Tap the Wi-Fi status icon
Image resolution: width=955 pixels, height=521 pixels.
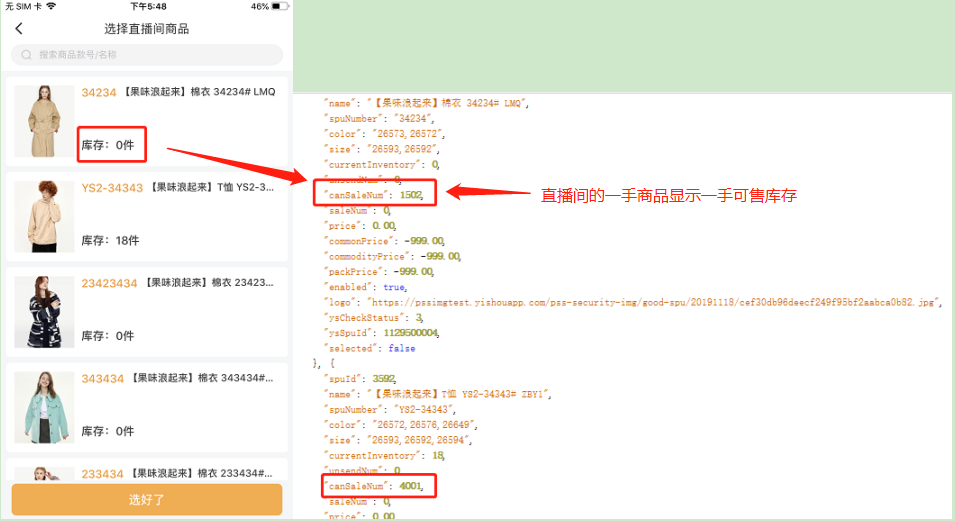tap(51, 6)
